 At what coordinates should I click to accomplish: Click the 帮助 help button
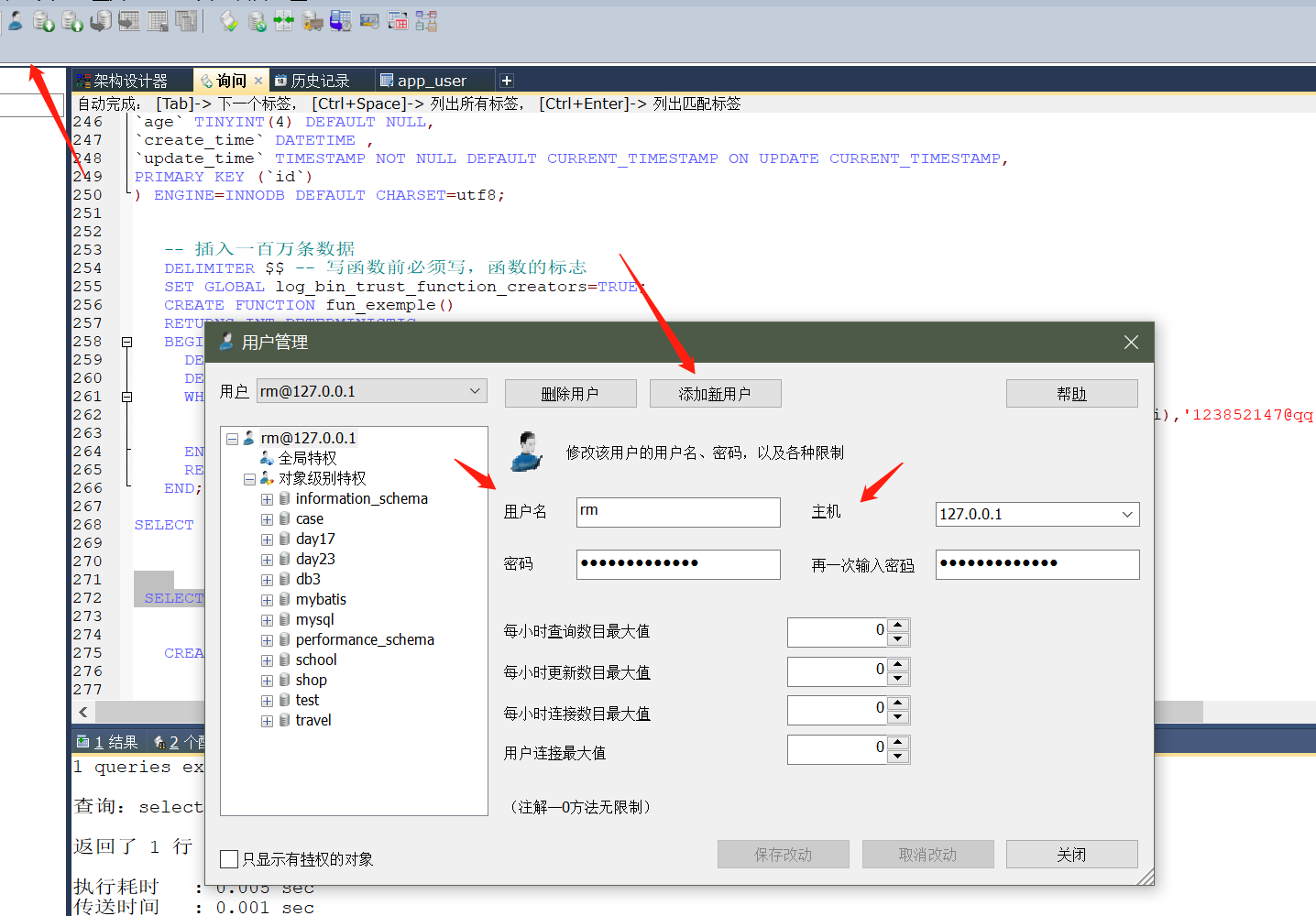coord(1071,394)
